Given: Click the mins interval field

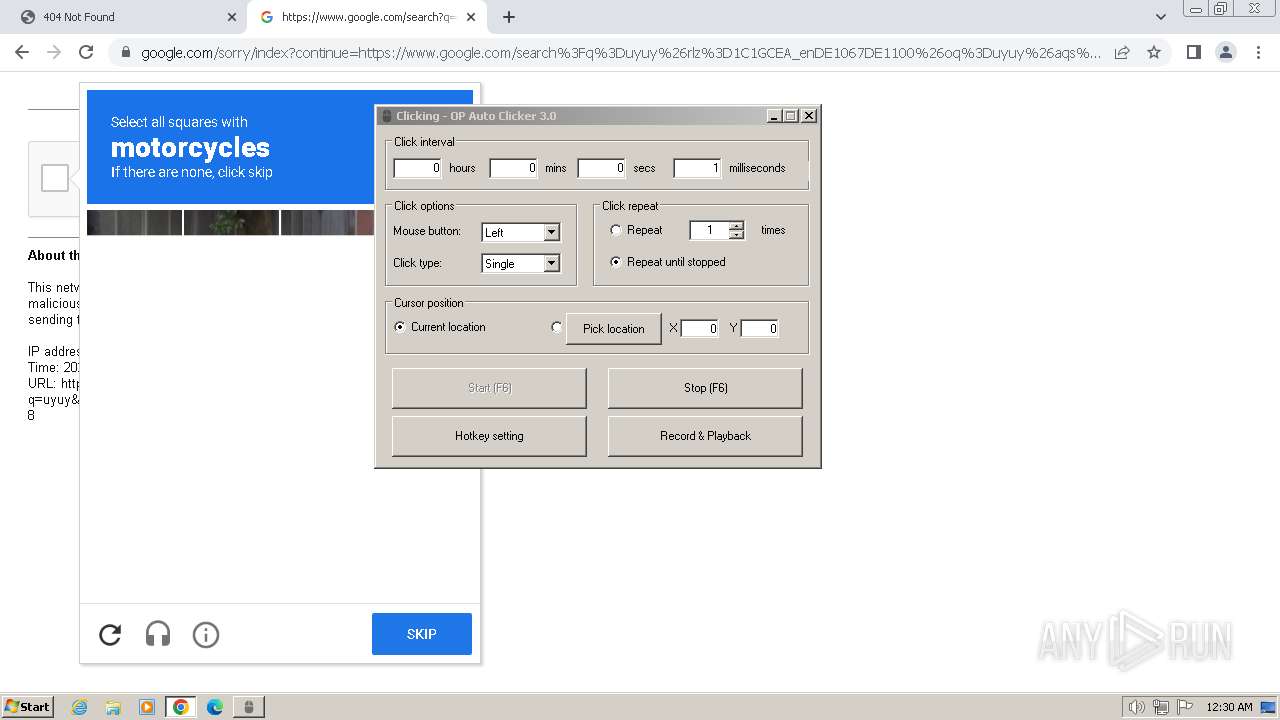Looking at the screenshot, I should [514, 168].
